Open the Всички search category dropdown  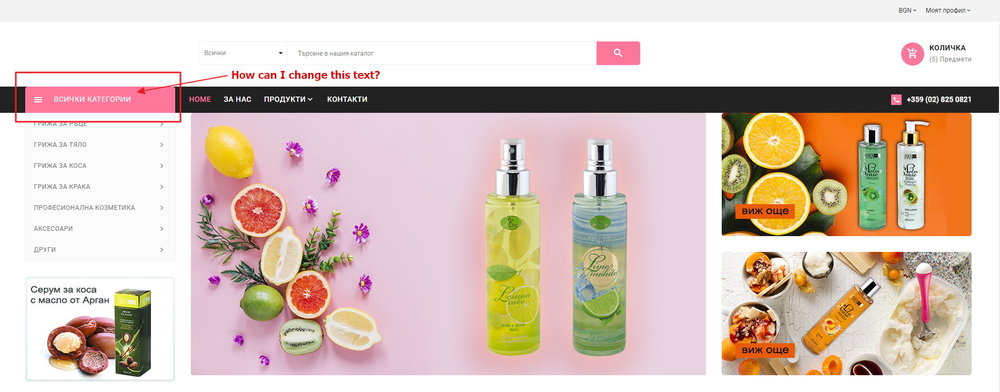tap(244, 53)
